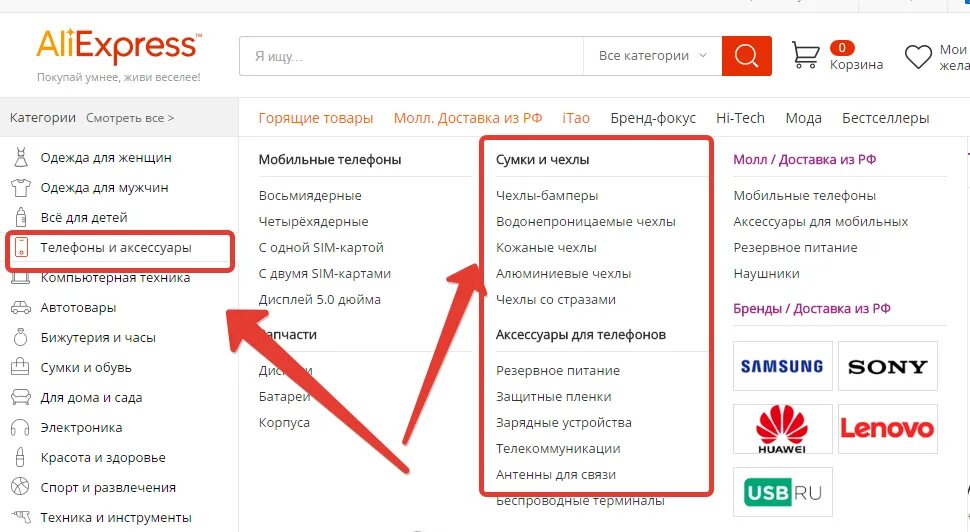The image size is (970, 532).
Task: Click the Телекоммуникации link
Action: 557,448
